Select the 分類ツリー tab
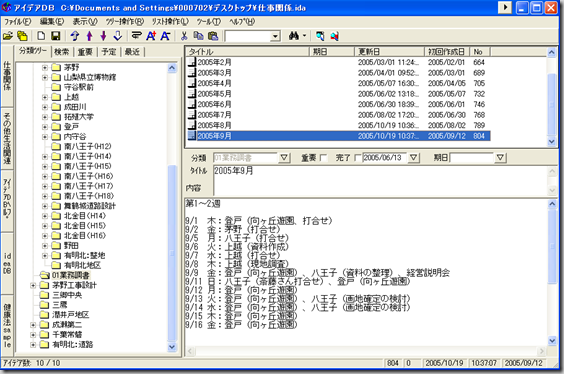Image resolution: width=564 pixels, height=374 pixels. (x=33, y=51)
